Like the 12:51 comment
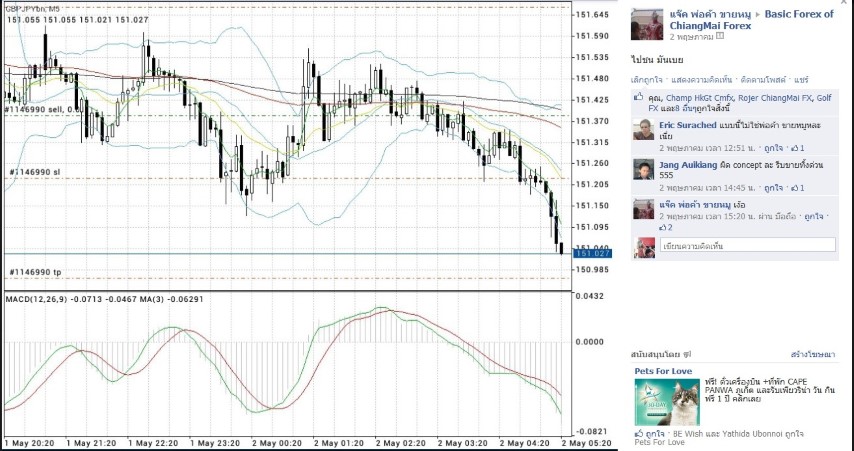Image resolution: width=854 pixels, height=451 pixels. pos(773,148)
